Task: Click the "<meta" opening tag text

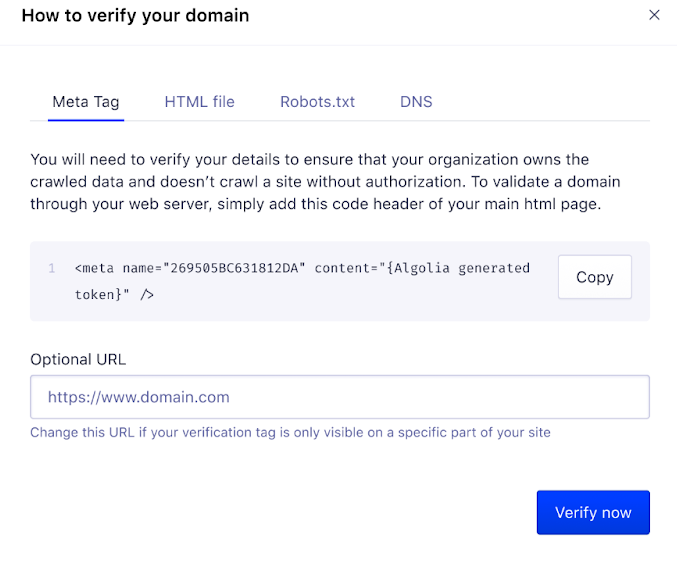Action: tap(93, 269)
